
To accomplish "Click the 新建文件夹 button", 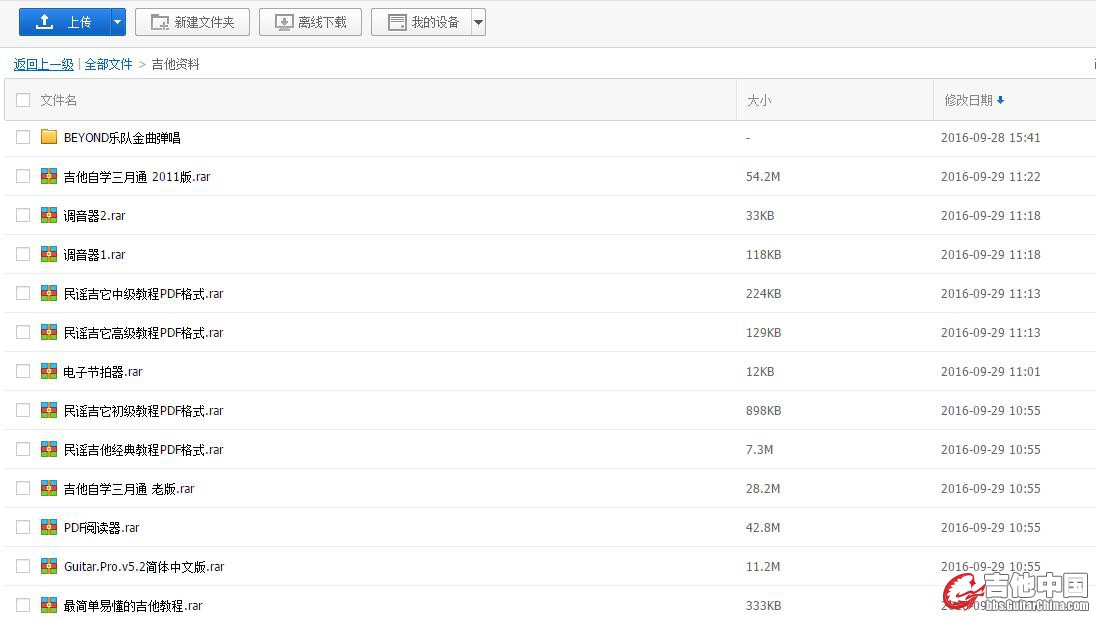I will coord(192,22).
